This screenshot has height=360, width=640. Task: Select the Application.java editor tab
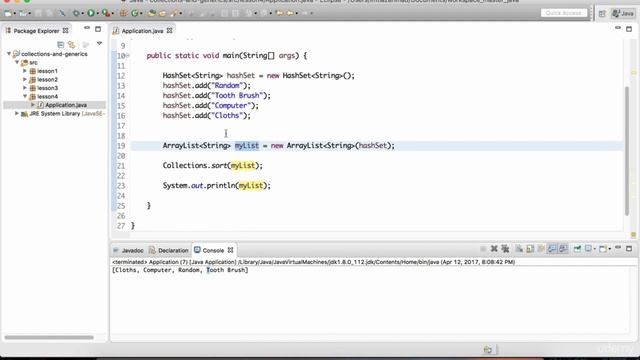142,31
